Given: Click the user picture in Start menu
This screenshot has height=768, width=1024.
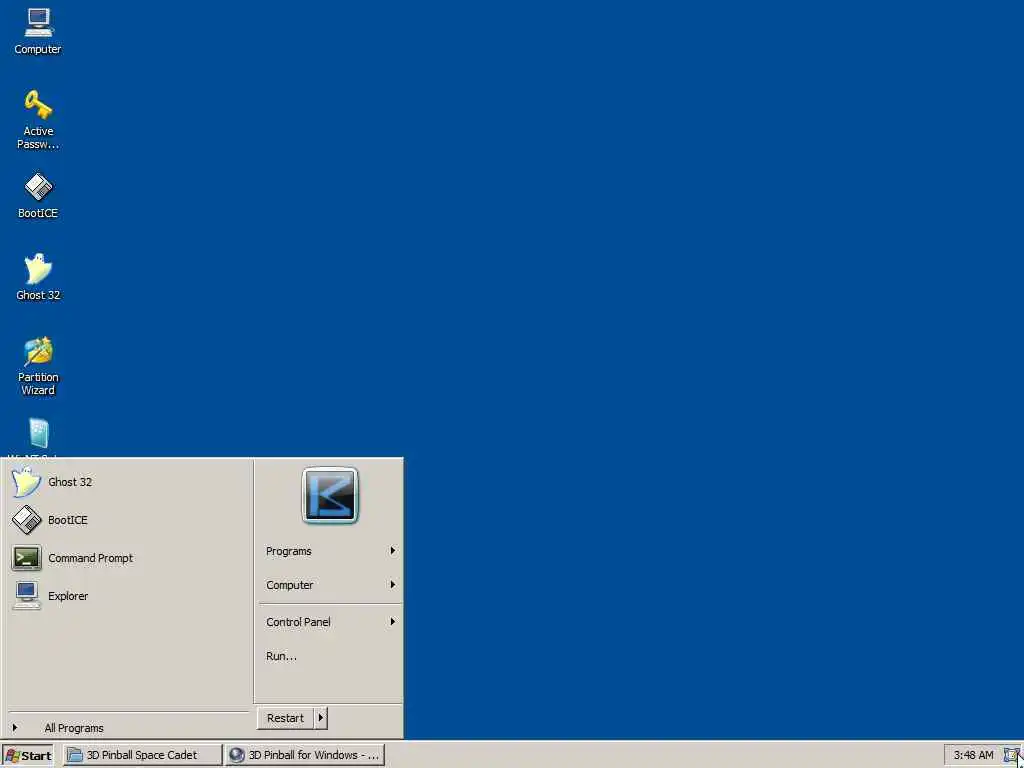Looking at the screenshot, I should (330, 495).
